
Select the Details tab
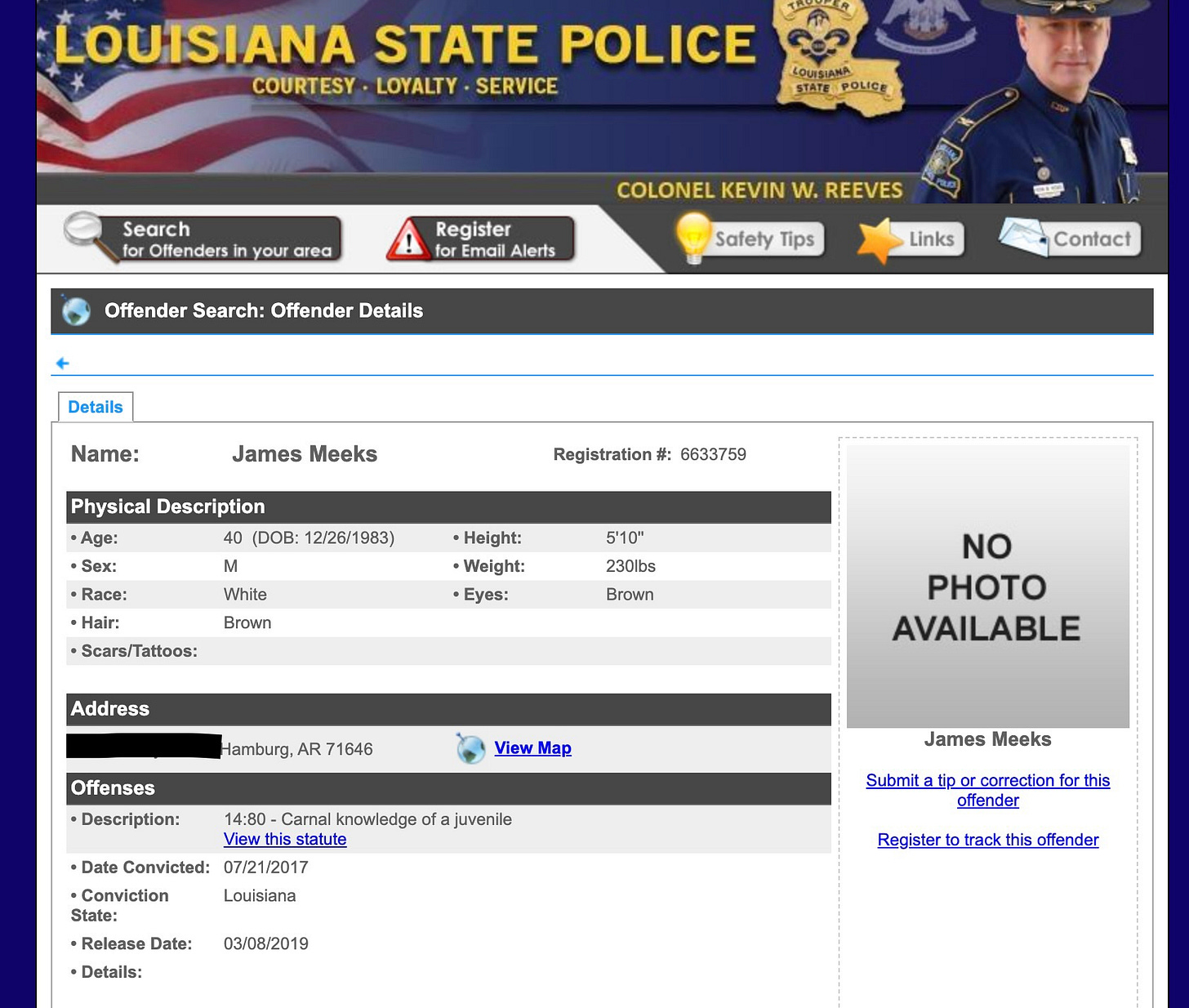(x=96, y=407)
